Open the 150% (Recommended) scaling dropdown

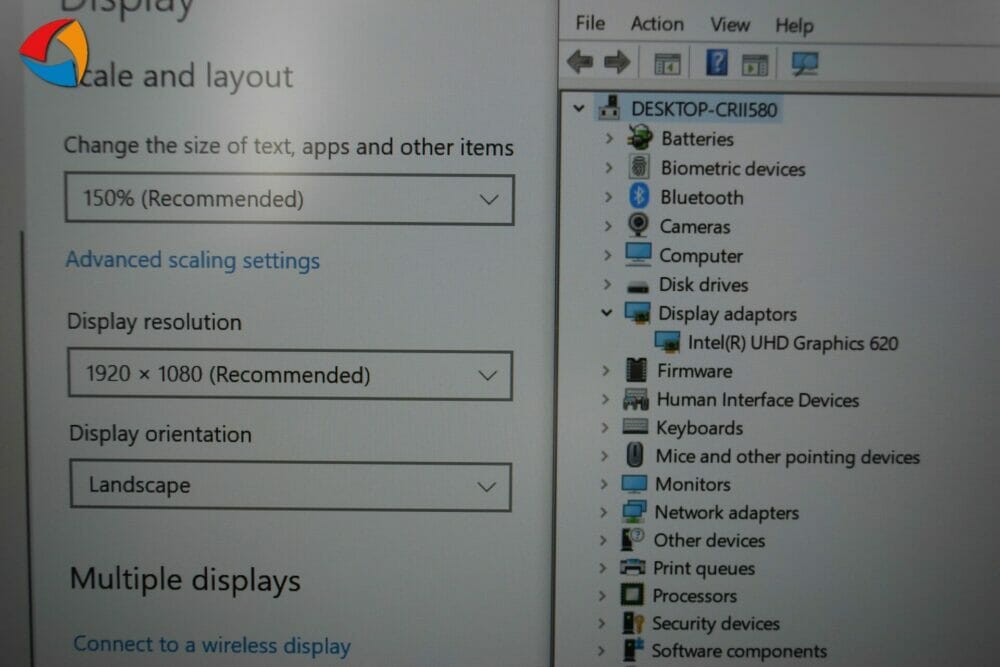coord(290,199)
